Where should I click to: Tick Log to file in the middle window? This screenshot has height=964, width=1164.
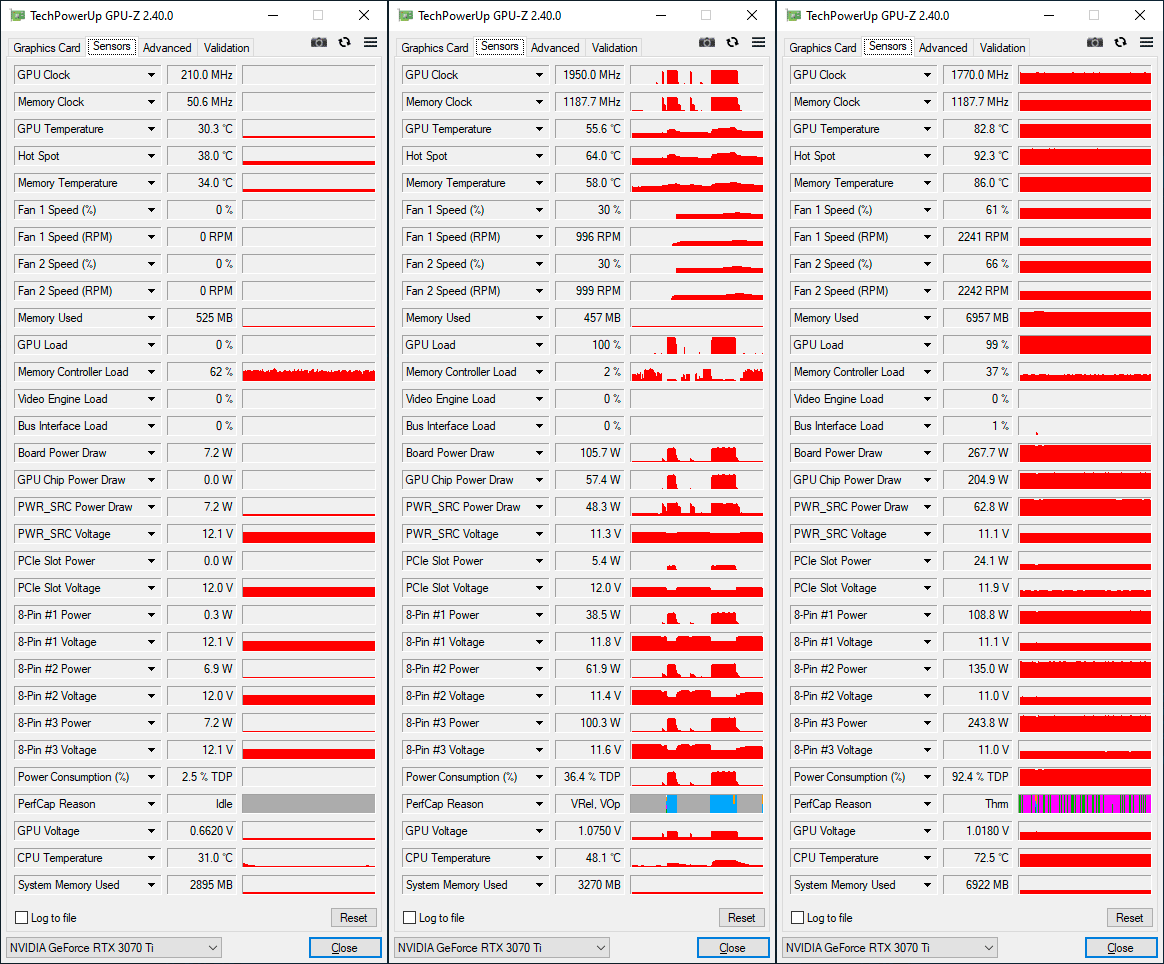click(410, 918)
